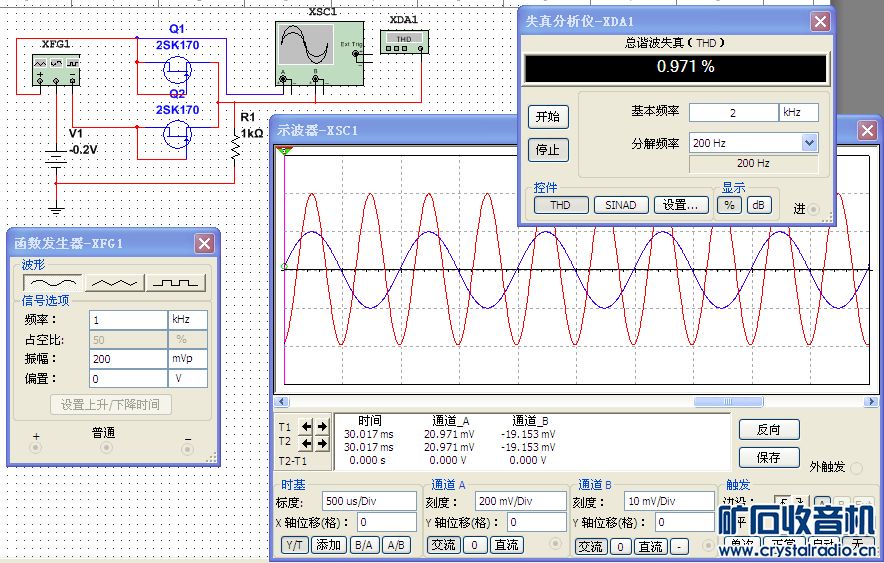Screen dimensions: 884x563
Task: Open the mVp amplitude unit selector
Action: coord(187,358)
